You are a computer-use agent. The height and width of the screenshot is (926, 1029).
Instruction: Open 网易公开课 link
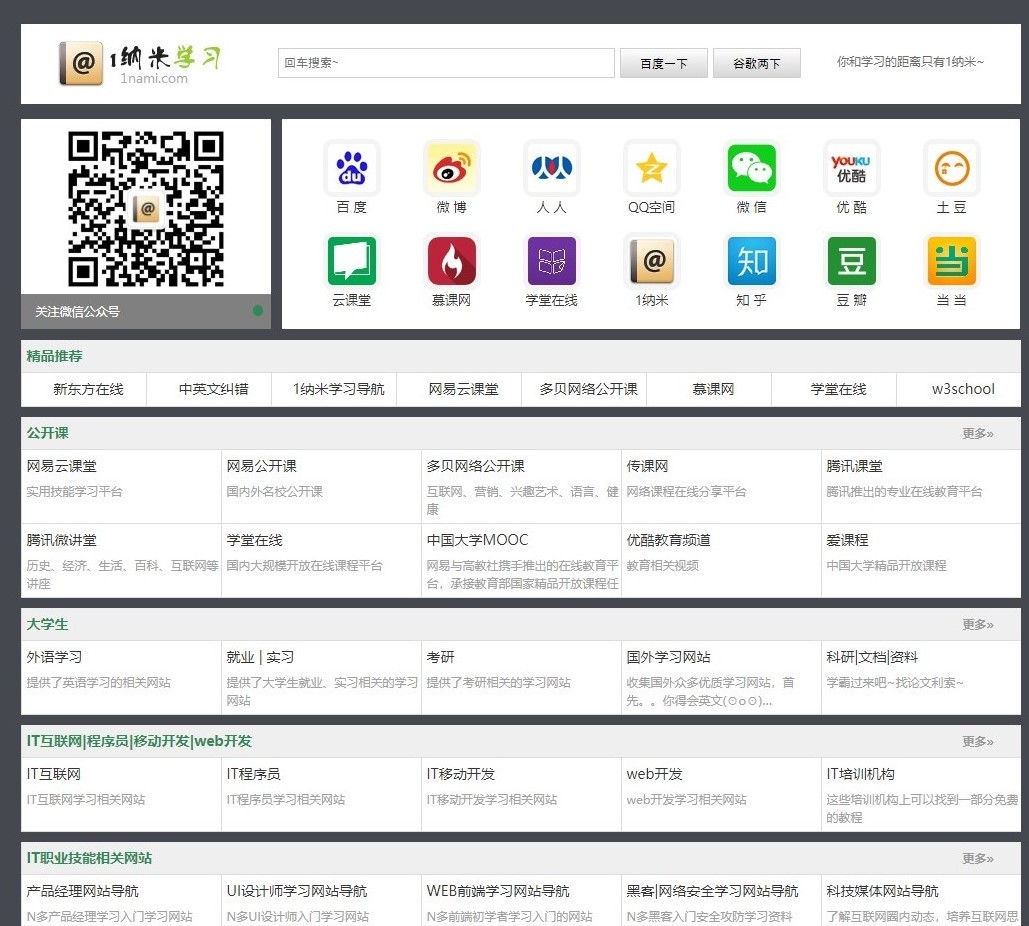tap(261, 466)
